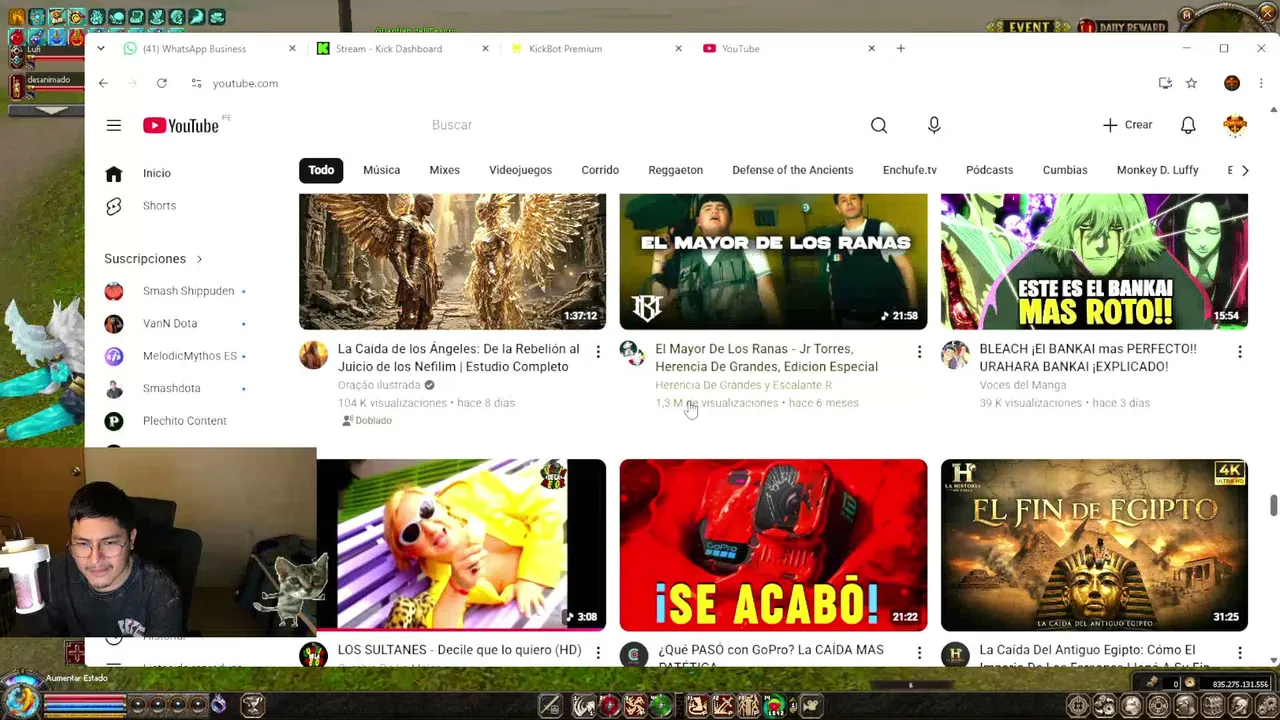Image resolution: width=1280 pixels, height=720 pixels.
Task: Play the LOS SULTANES video thumbnail
Action: [x=461, y=545]
